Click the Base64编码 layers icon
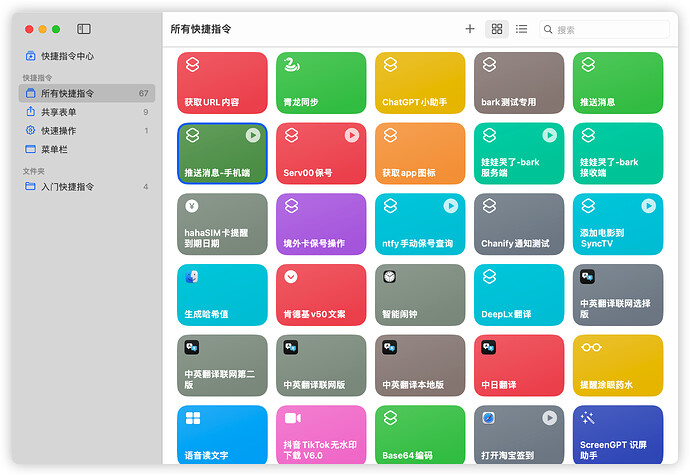The height and width of the screenshot is (475, 690). click(390, 418)
